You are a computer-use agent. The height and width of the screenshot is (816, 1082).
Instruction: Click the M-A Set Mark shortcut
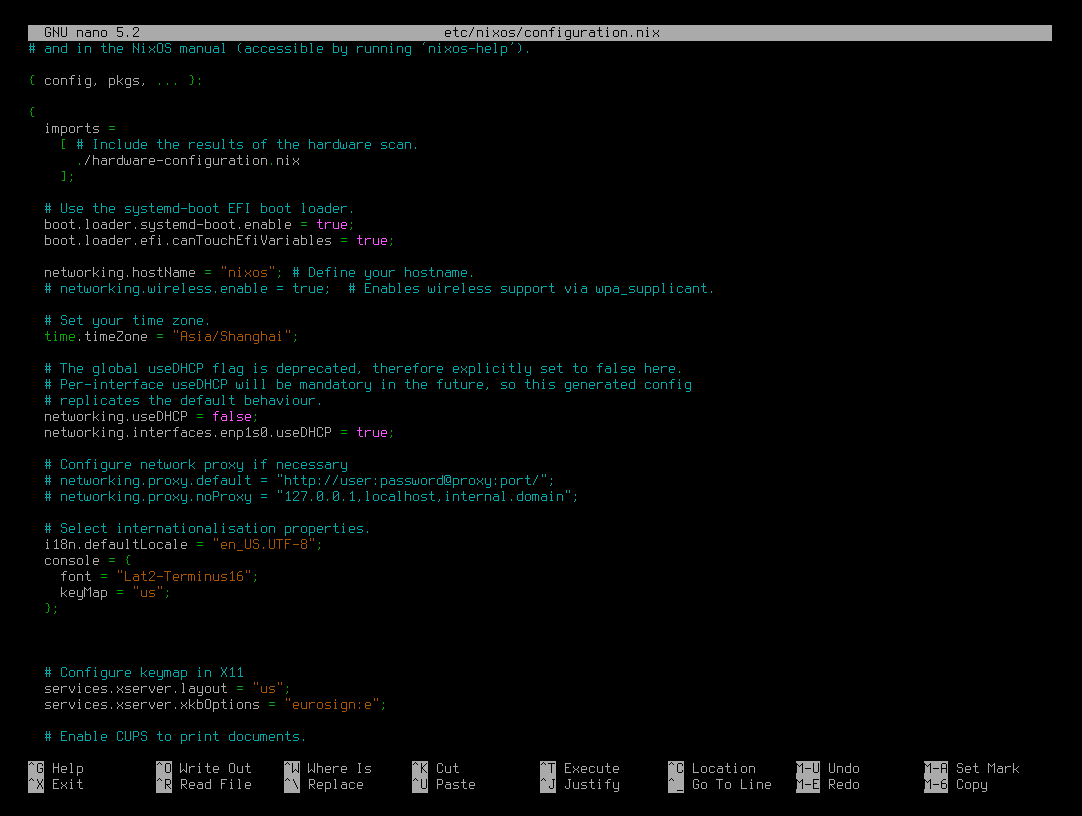click(x=972, y=768)
